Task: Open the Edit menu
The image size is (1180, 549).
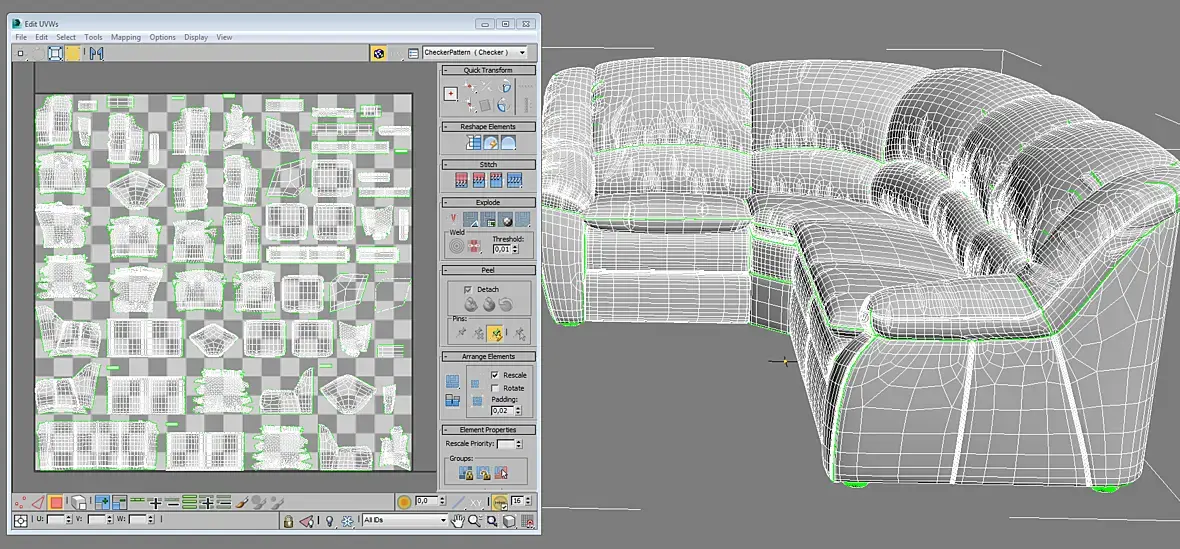Action: point(41,37)
